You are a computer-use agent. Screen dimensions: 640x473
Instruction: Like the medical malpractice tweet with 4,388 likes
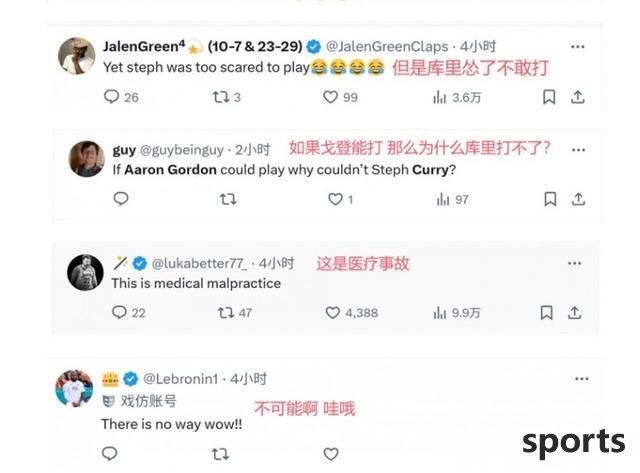[x=333, y=313]
